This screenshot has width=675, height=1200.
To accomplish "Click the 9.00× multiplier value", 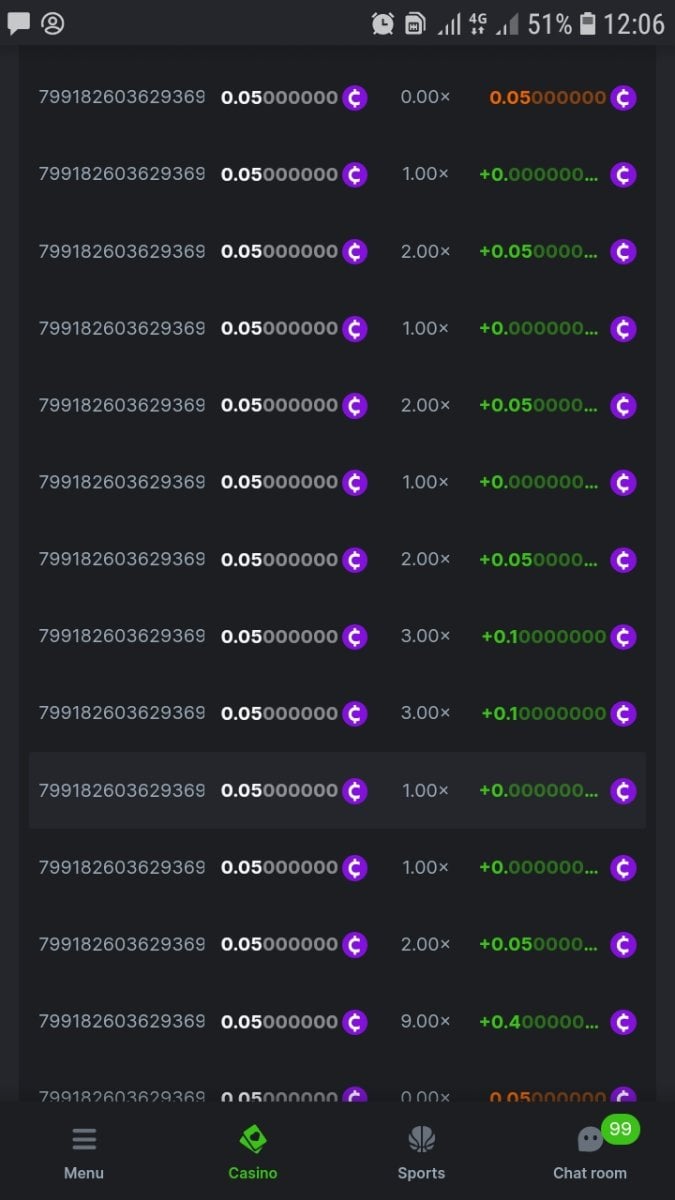I will (x=425, y=1021).
